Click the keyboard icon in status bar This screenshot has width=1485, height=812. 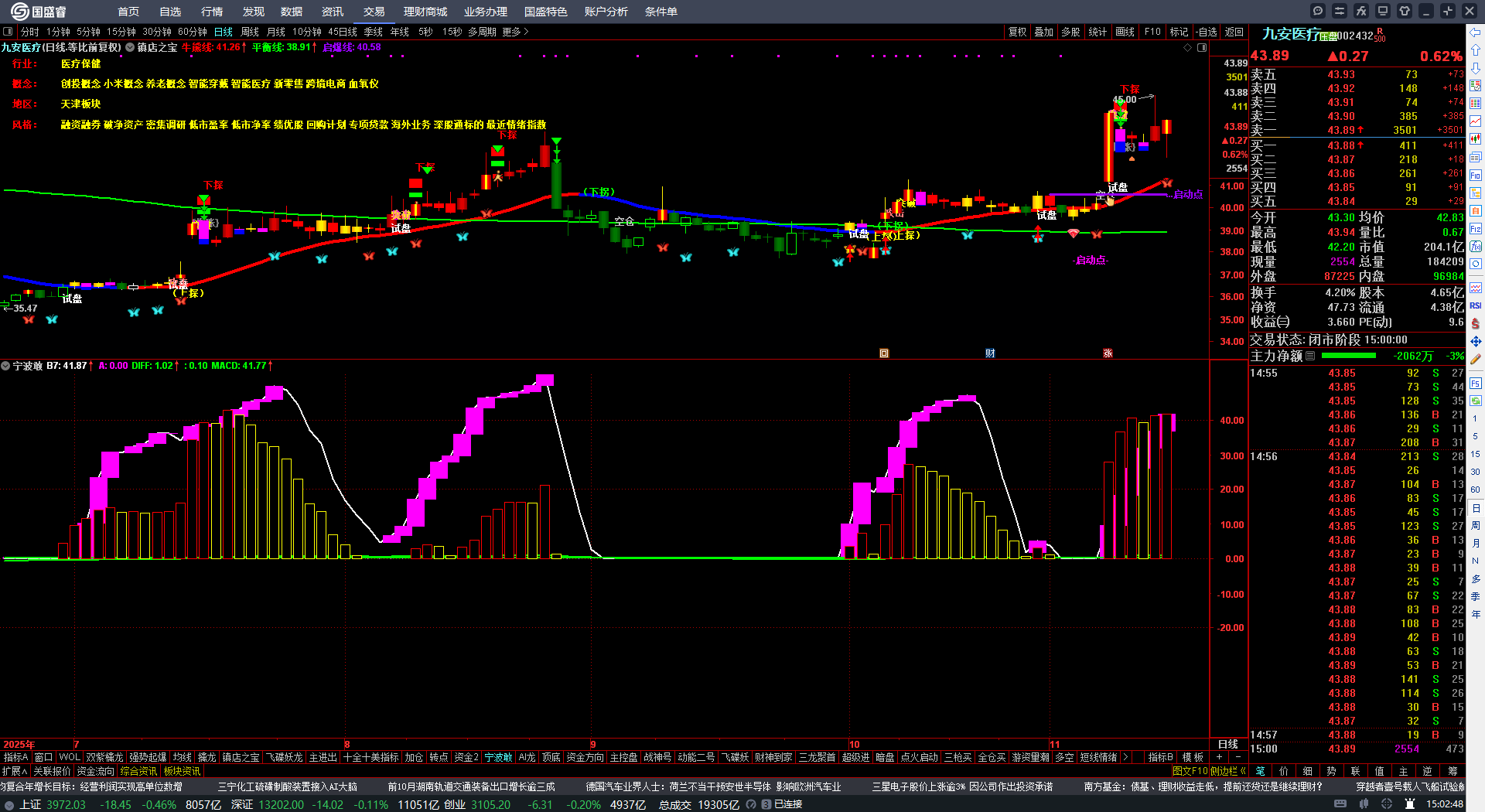[1340, 804]
